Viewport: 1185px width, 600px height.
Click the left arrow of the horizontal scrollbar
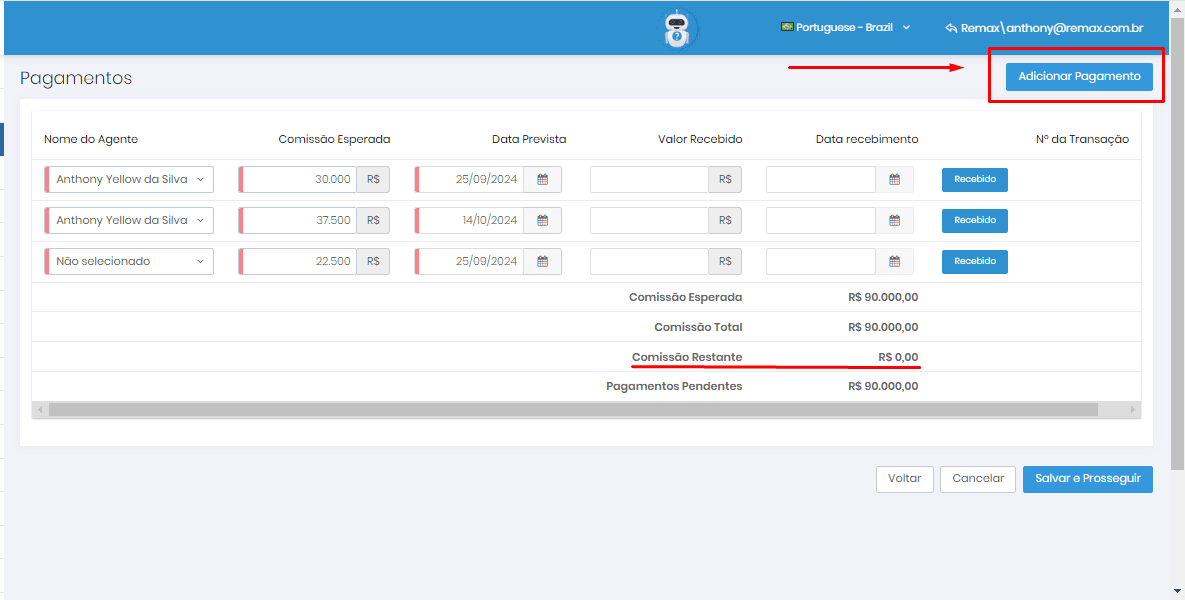coord(39,410)
